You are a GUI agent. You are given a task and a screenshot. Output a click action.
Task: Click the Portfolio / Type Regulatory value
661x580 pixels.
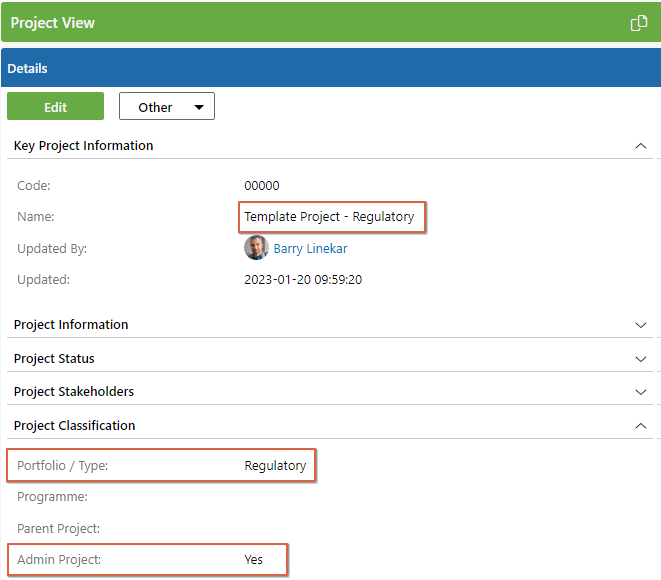tap(275, 466)
